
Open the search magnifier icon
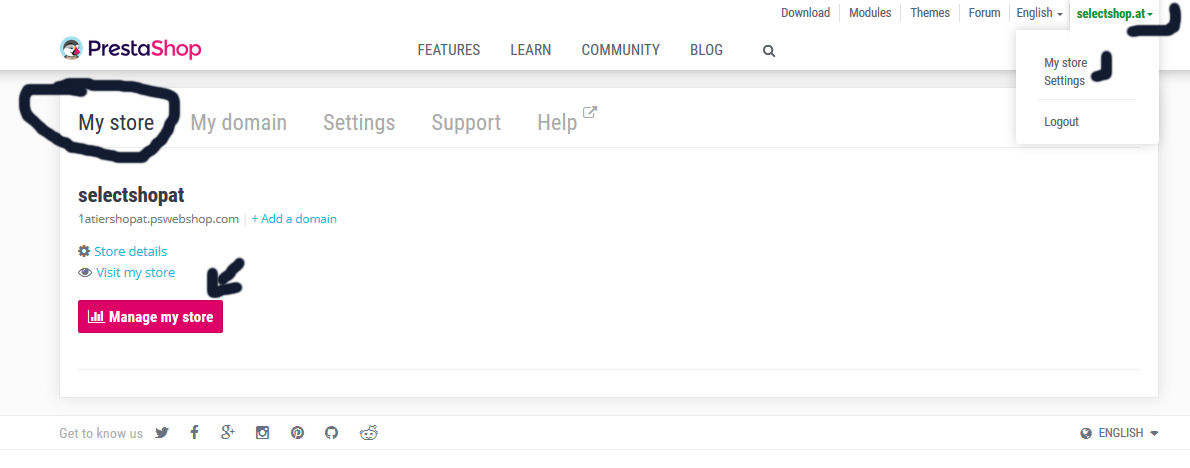(x=769, y=51)
